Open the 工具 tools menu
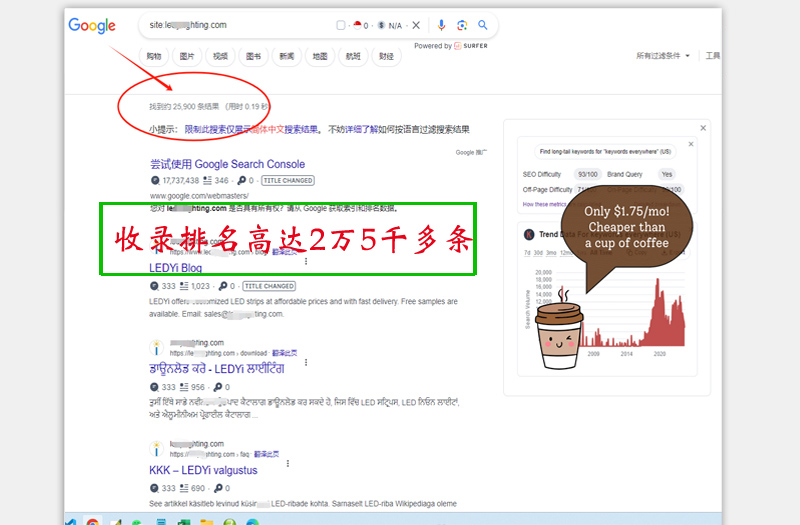Image resolution: width=800 pixels, height=525 pixels. pyautogui.click(x=712, y=56)
